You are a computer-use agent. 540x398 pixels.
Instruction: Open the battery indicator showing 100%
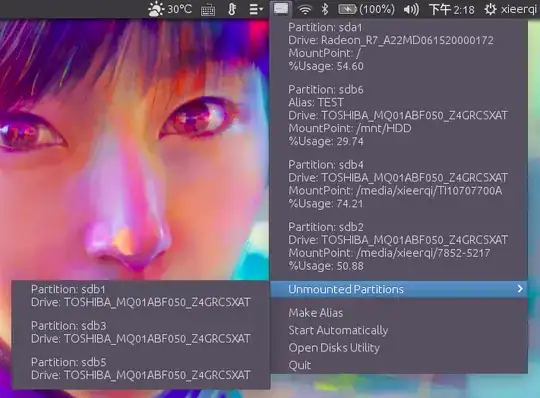pos(366,9)
